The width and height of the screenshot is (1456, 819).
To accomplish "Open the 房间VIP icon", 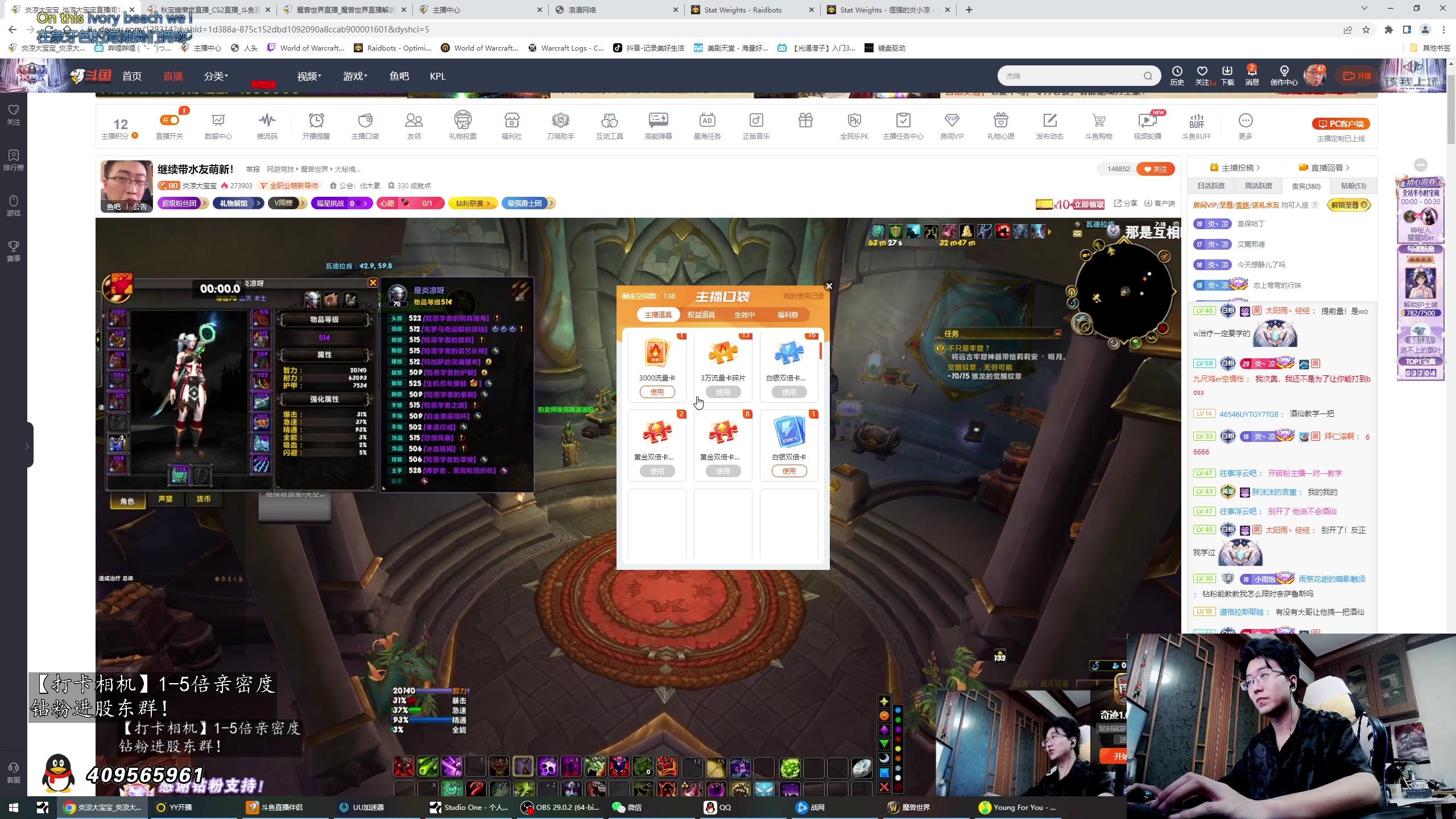I will click(x=952, y=126).
